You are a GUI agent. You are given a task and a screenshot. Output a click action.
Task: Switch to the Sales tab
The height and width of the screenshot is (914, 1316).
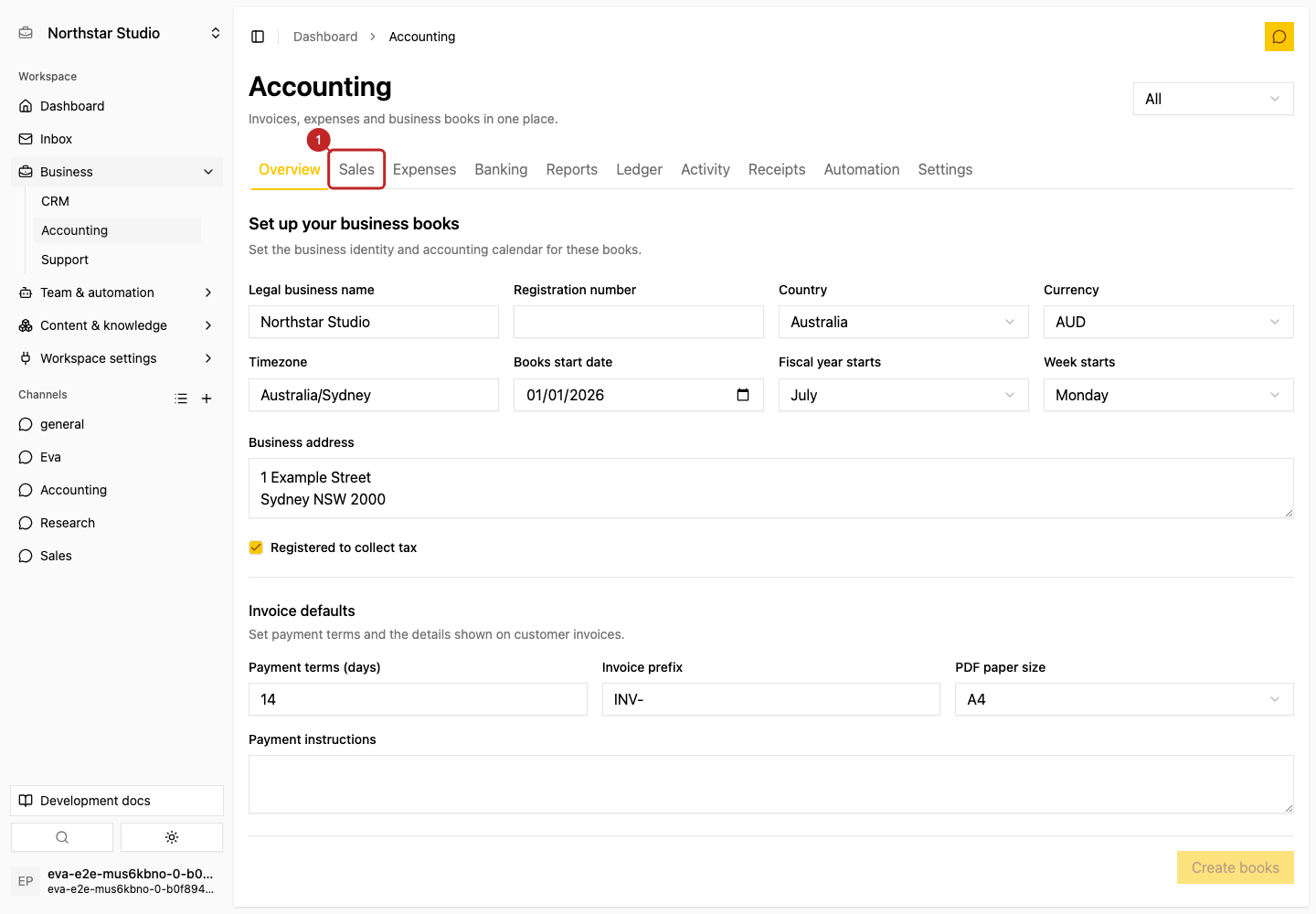[356, 169]
